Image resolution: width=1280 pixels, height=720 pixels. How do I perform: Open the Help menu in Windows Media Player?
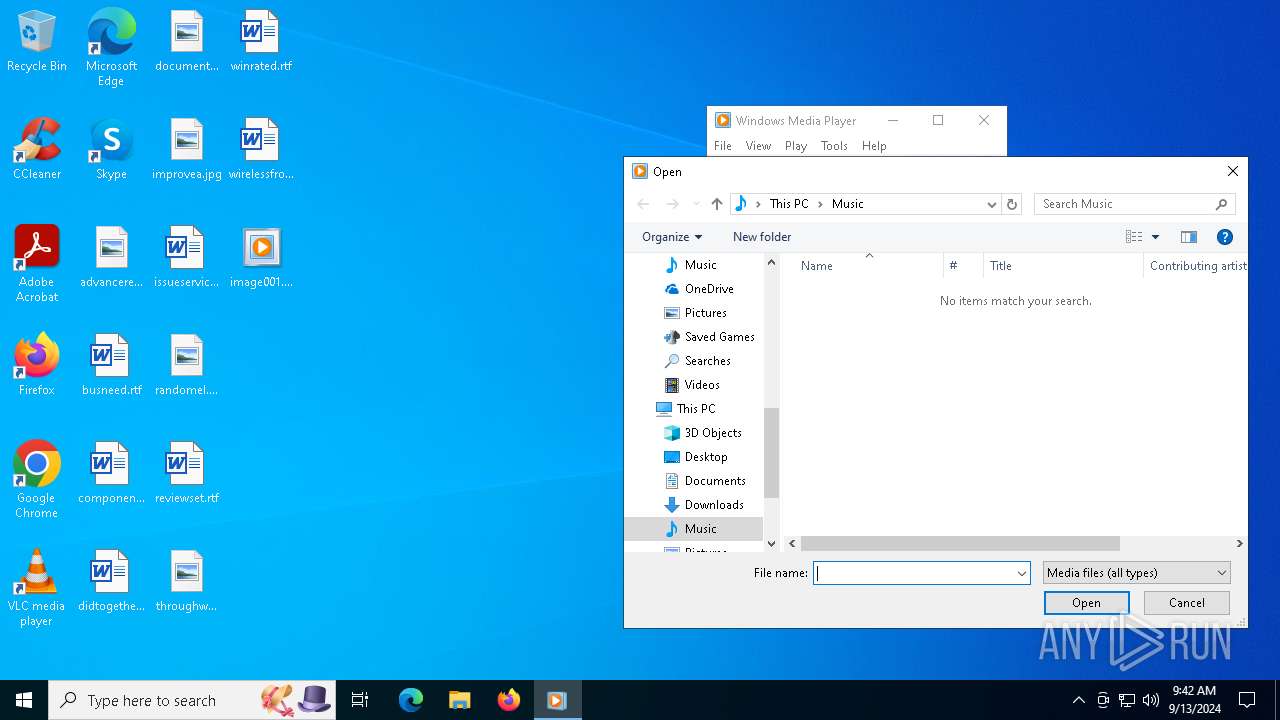click(874, 146)
